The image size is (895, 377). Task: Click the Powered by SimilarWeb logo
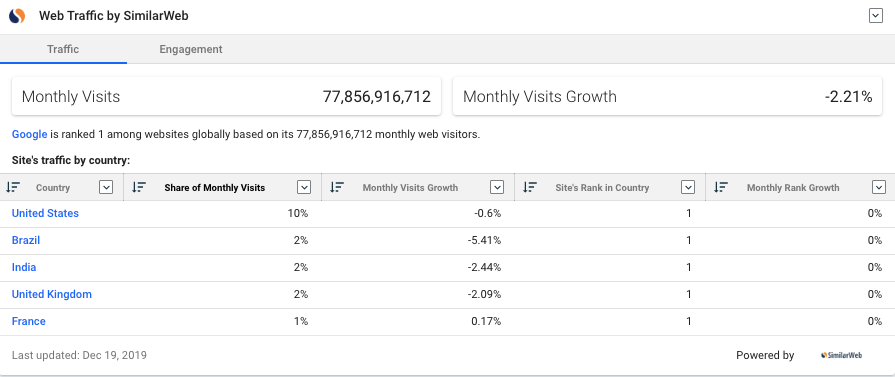coord(841,355)
